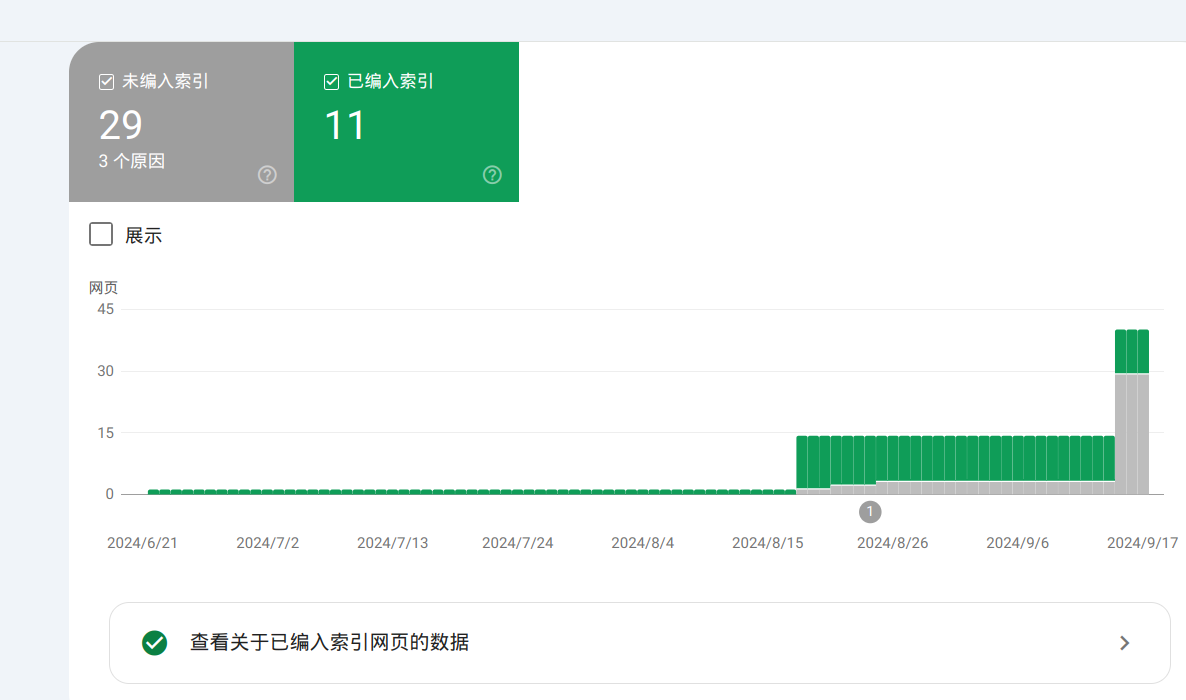
Task: Open the gray annotation marker labeled 1
Action: click(870, 512)
